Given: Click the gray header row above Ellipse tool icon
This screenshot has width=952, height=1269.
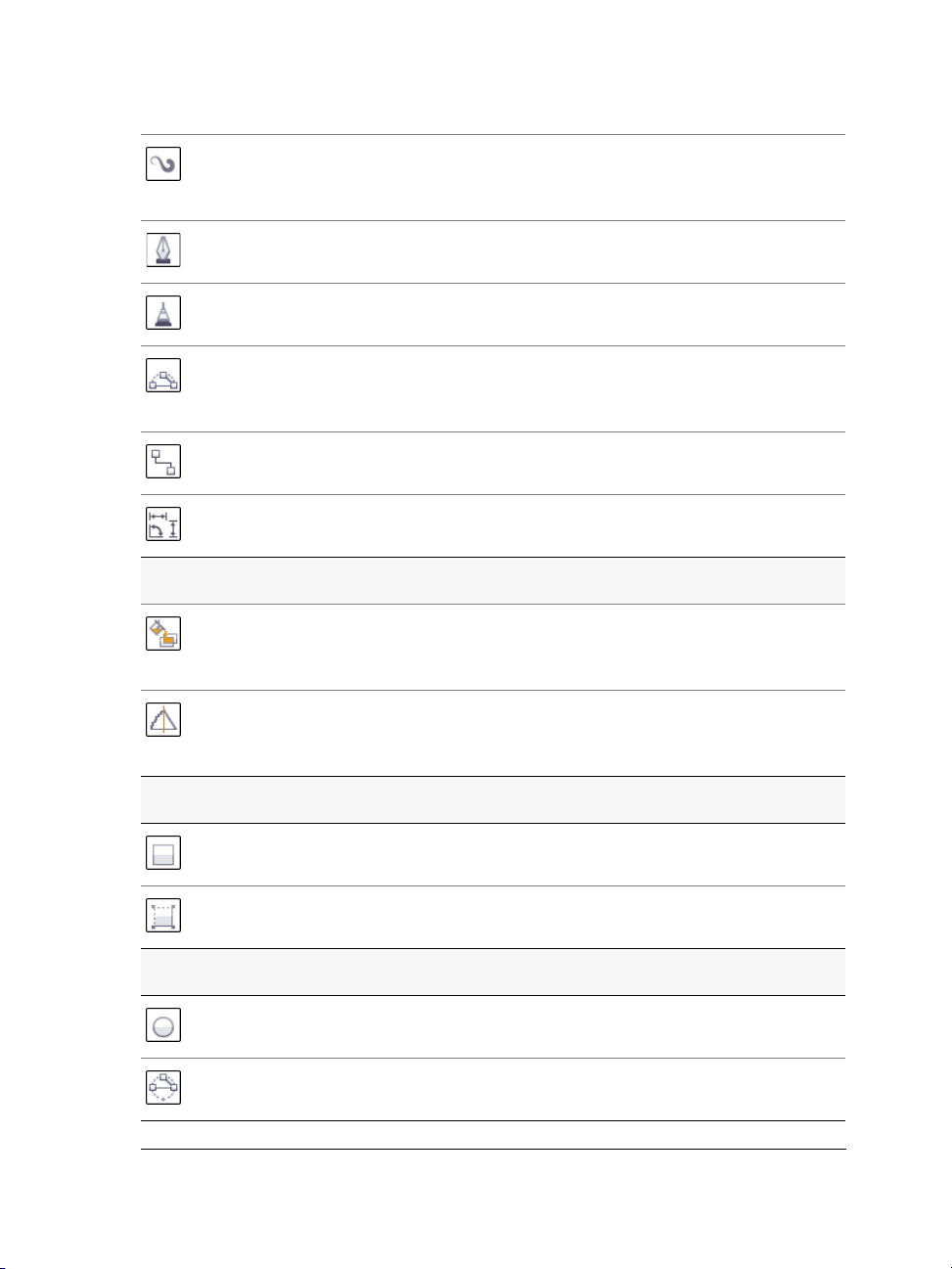Looking at the screenshot, I should pyautogui.click(x=493, y=973).
